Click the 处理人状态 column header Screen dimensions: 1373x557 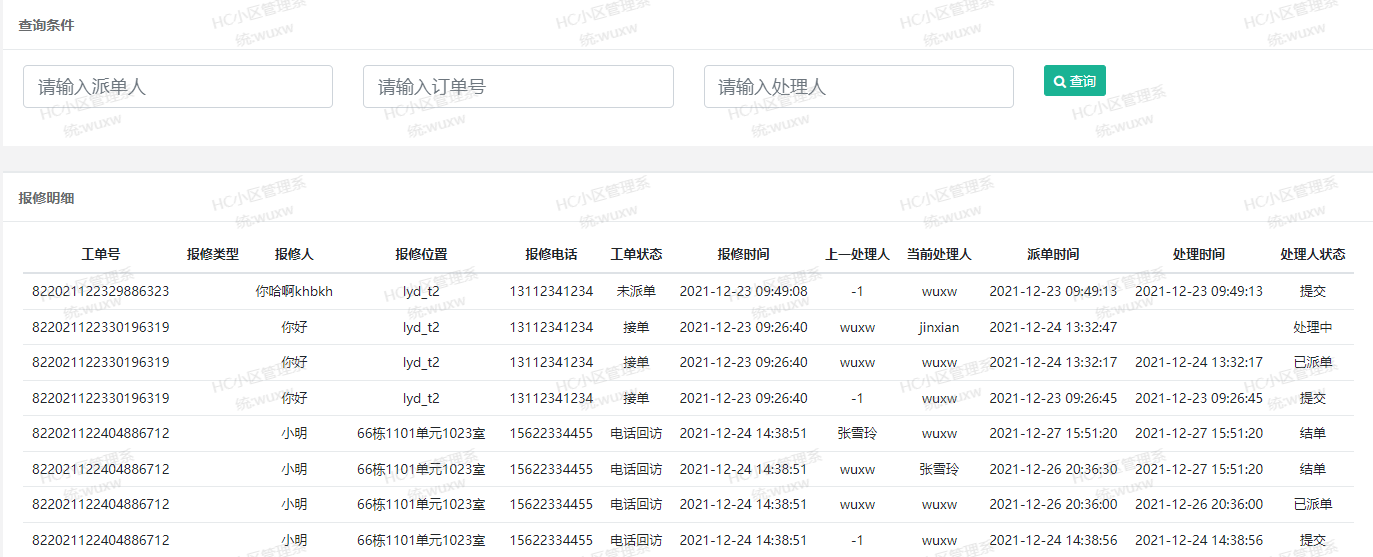point(1313,254)
